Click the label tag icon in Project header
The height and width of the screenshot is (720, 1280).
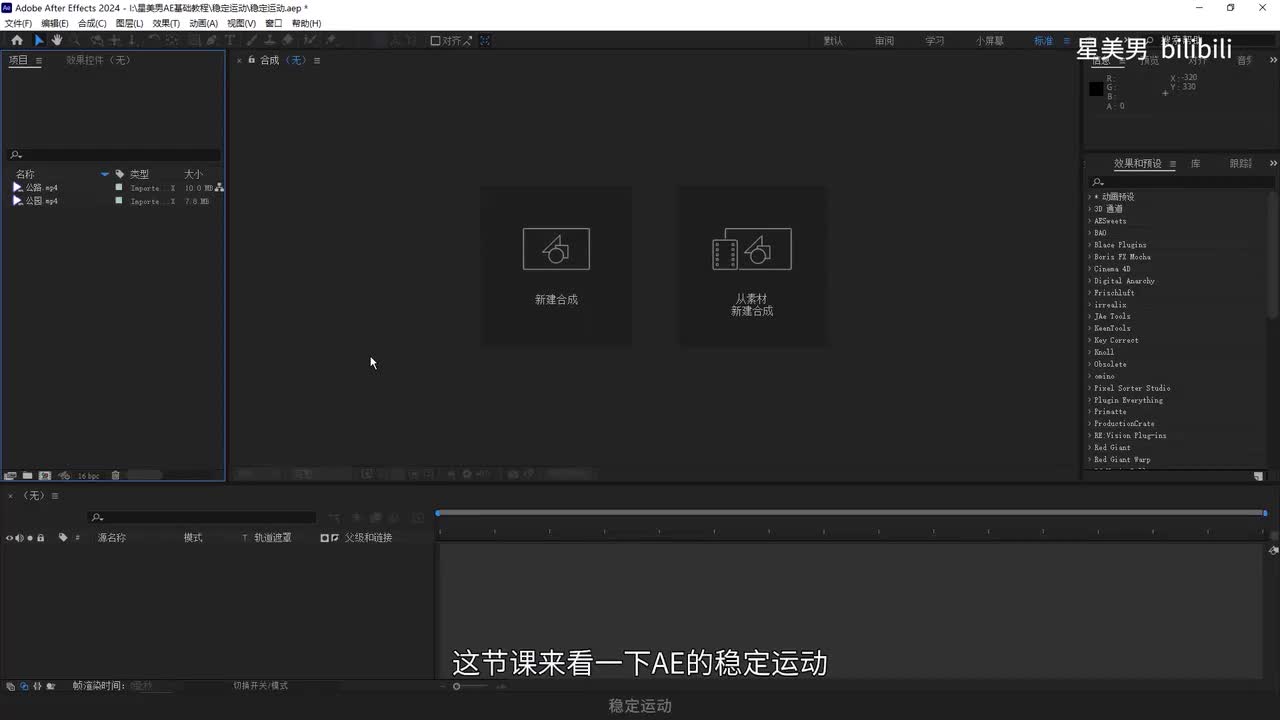pos(120,174)
